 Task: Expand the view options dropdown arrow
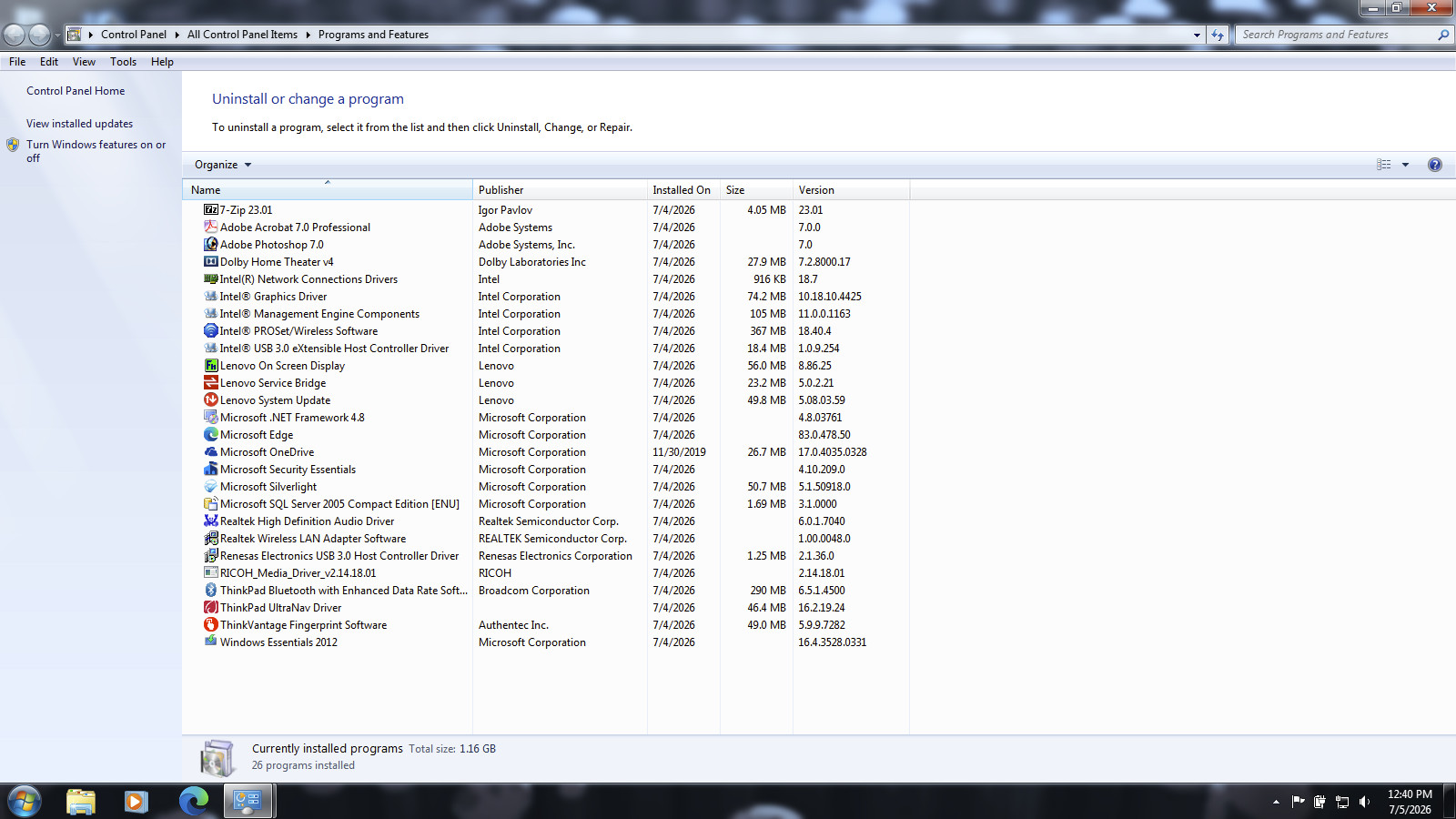pyautogui.click(x=1405, y=165)
